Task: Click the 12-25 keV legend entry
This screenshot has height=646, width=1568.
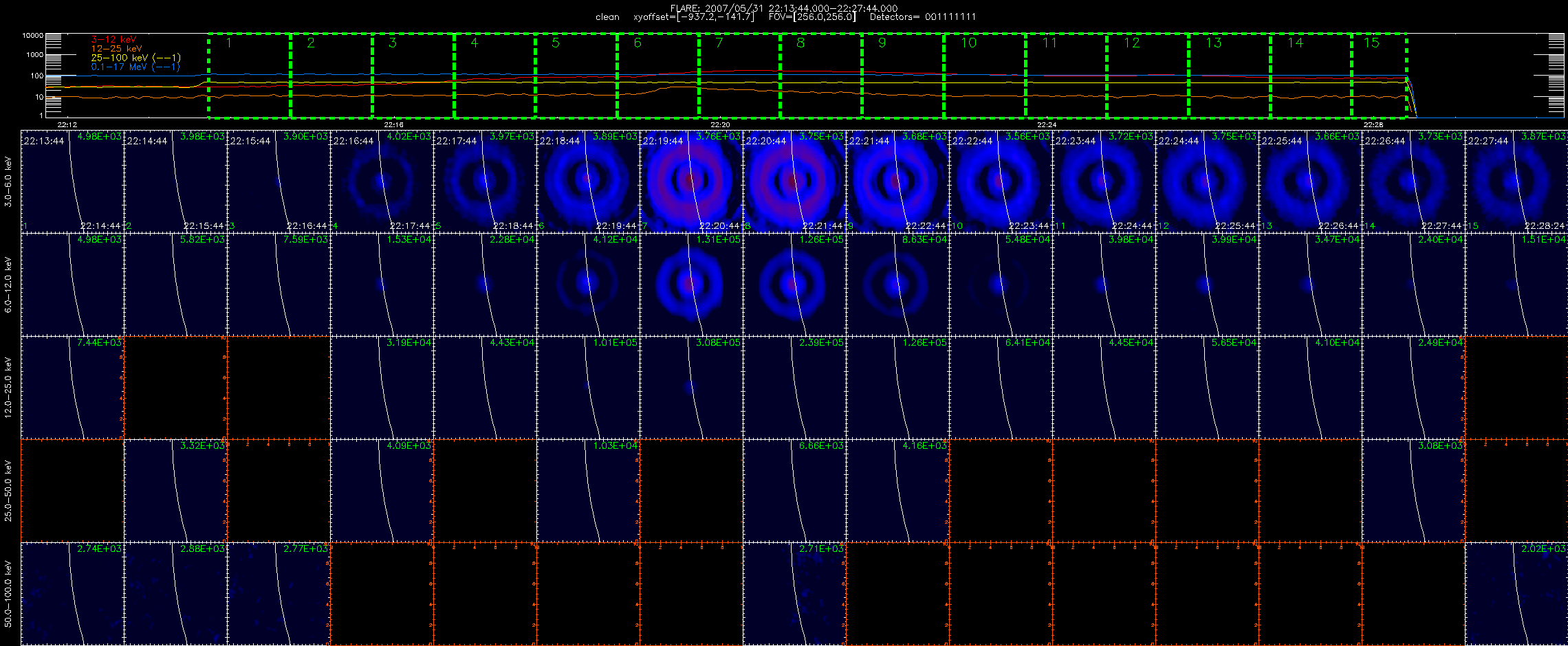Action: pos(116,49)
